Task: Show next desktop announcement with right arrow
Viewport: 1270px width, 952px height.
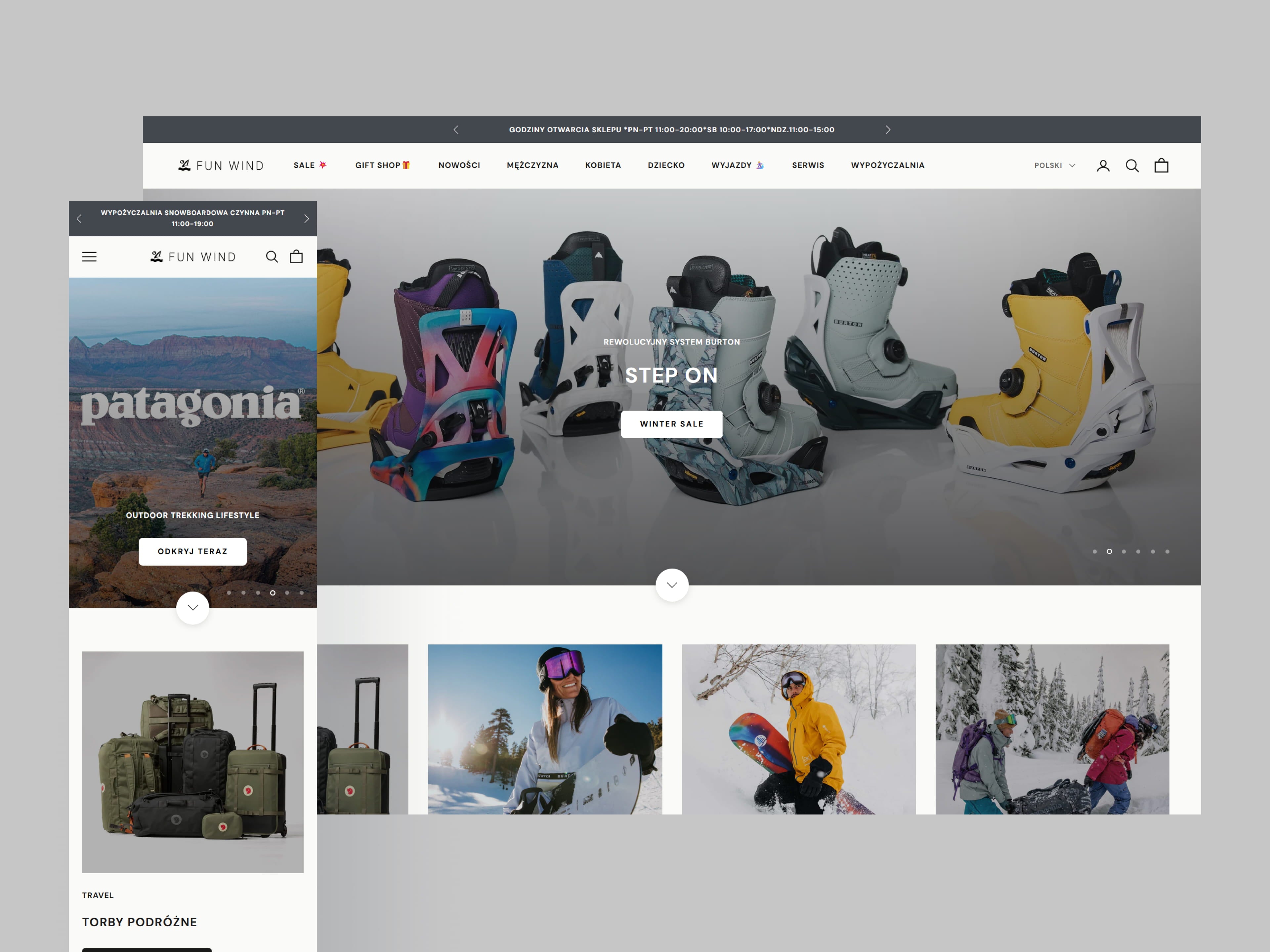Action: (x=888, y=130)
